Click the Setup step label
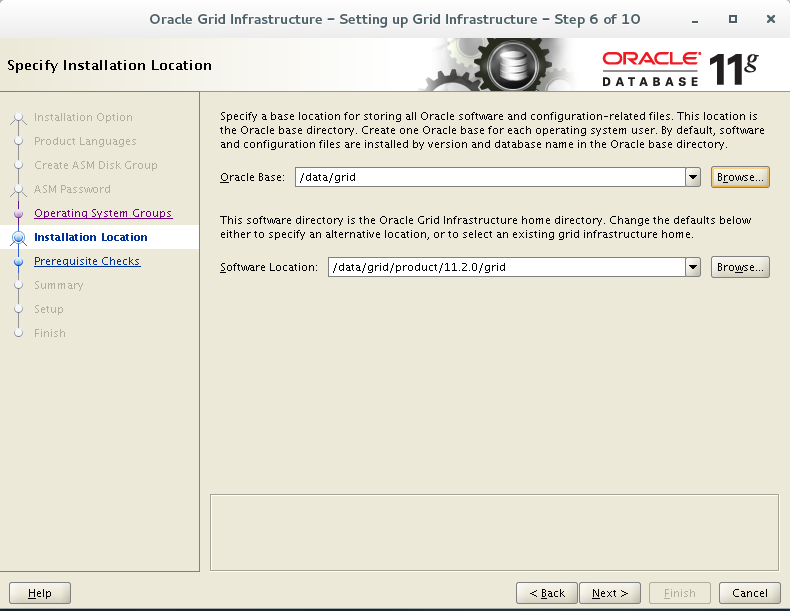This screenshot has width=790, height=611. coord(49,309)
